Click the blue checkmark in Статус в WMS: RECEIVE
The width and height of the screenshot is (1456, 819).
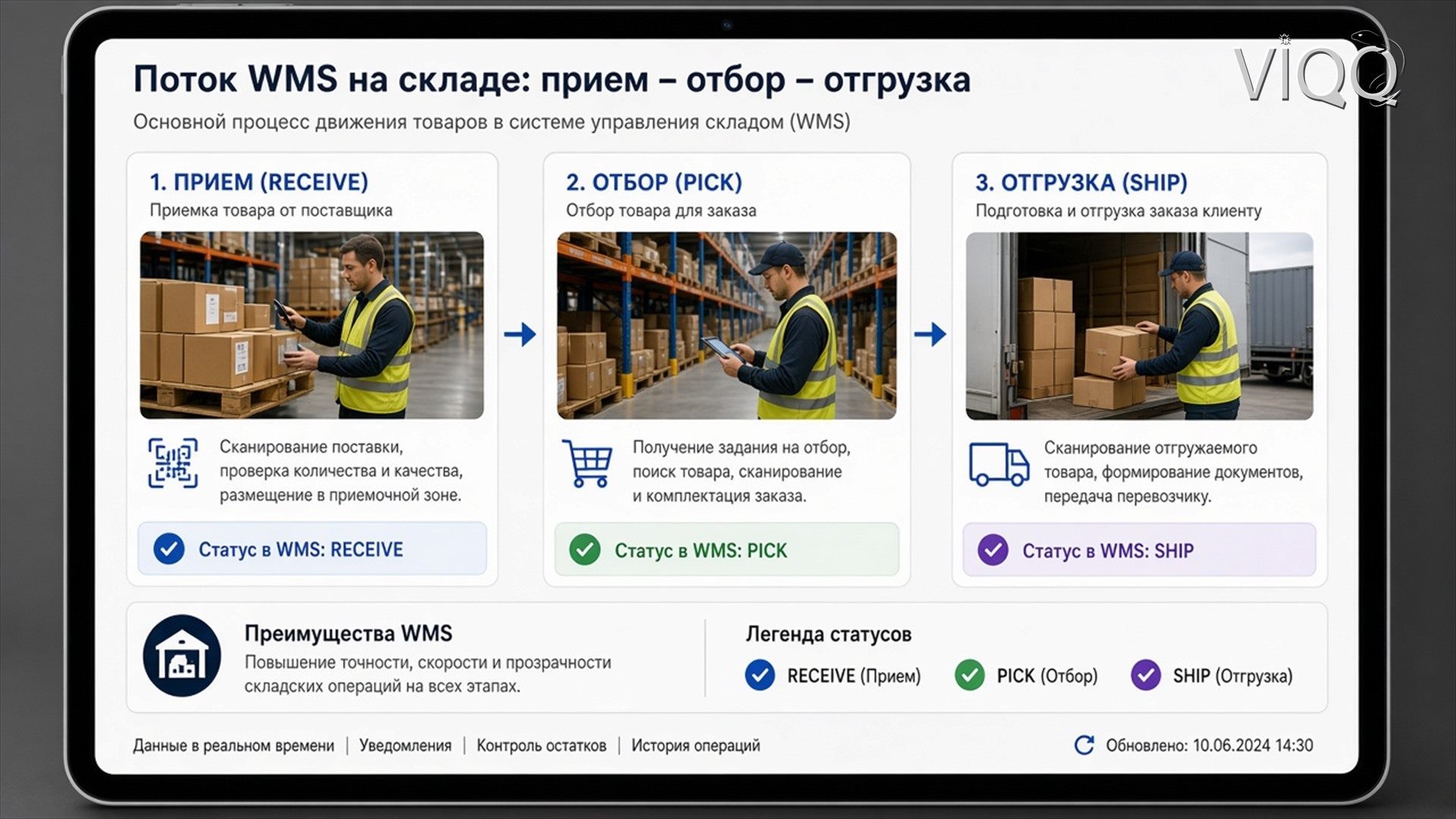click(x=168, y=549)
